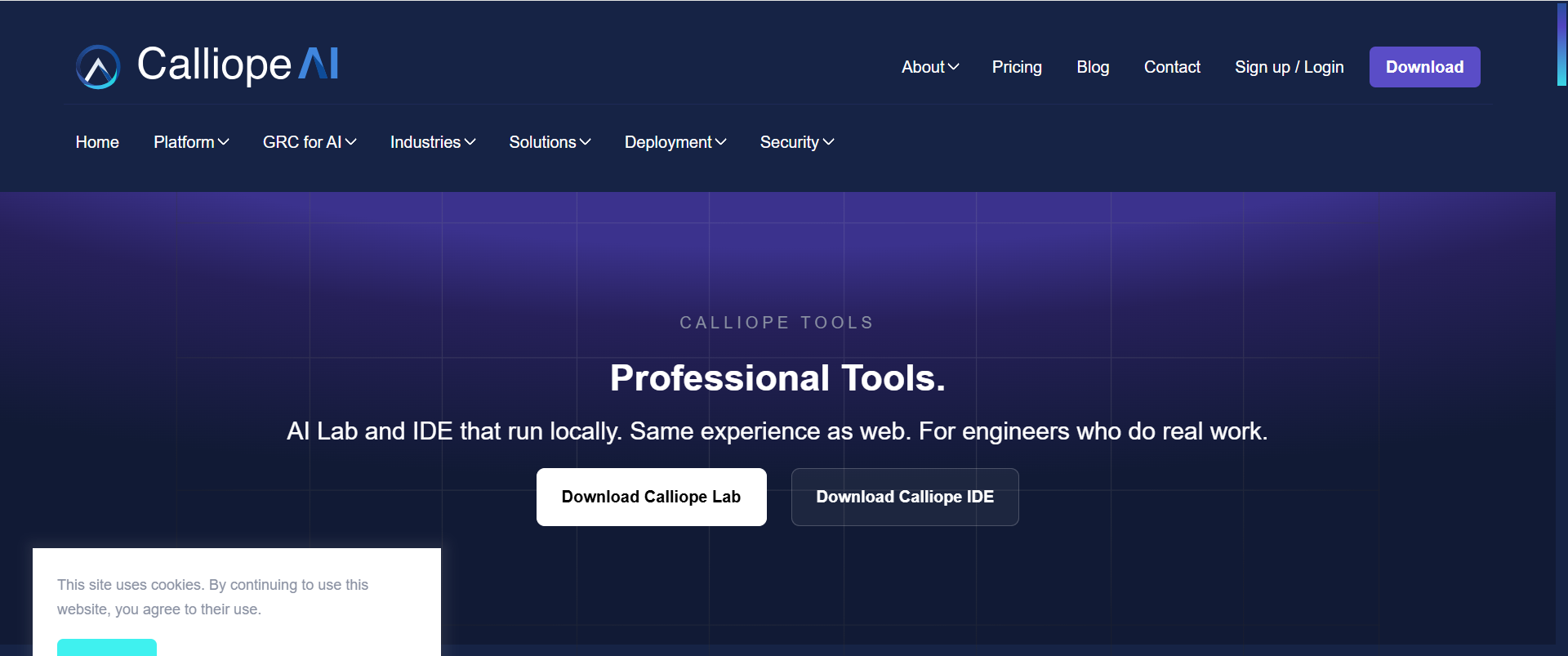Open the Contact page

(x=1172, y=67)
